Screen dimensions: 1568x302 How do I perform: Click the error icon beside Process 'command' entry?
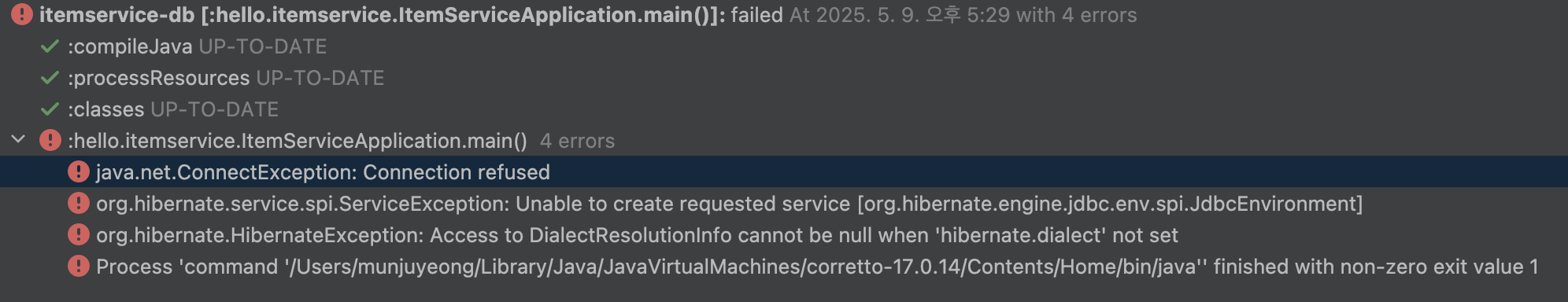[79, 266]
